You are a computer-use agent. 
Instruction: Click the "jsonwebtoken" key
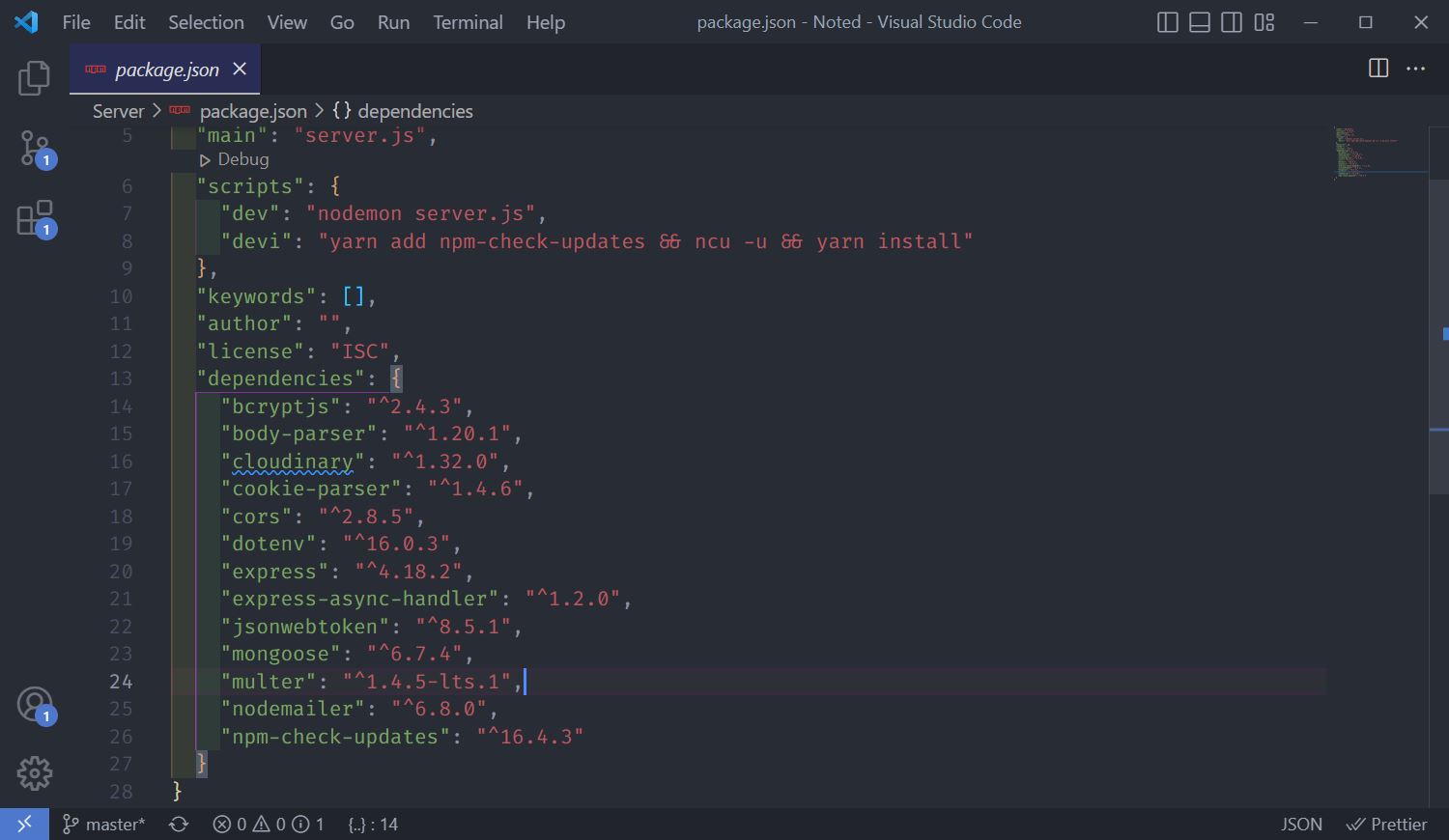coord(305,627)
